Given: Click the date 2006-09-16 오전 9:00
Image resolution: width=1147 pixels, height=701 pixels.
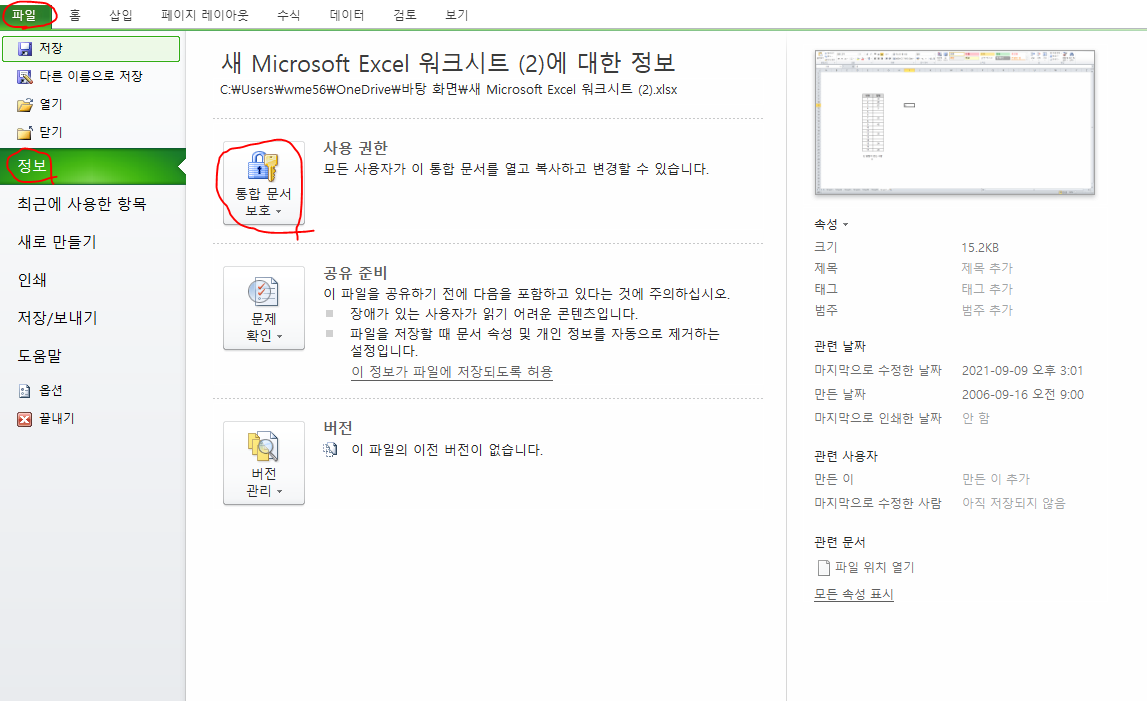Looking at the screenshot, I should [1023, 394].
